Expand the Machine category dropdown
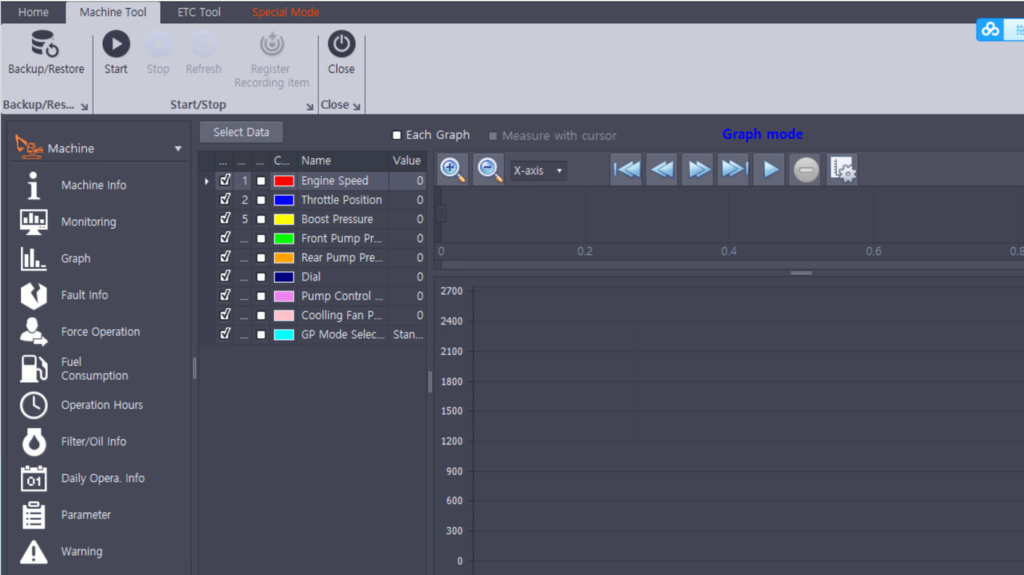 (x=178, y=149)
